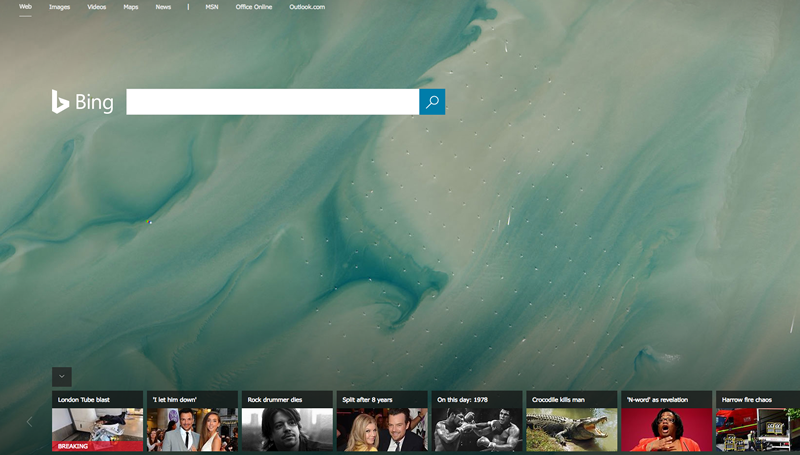Open the Harrow fire chaos story
Screen dimensions: 800x455
point(758,422)
